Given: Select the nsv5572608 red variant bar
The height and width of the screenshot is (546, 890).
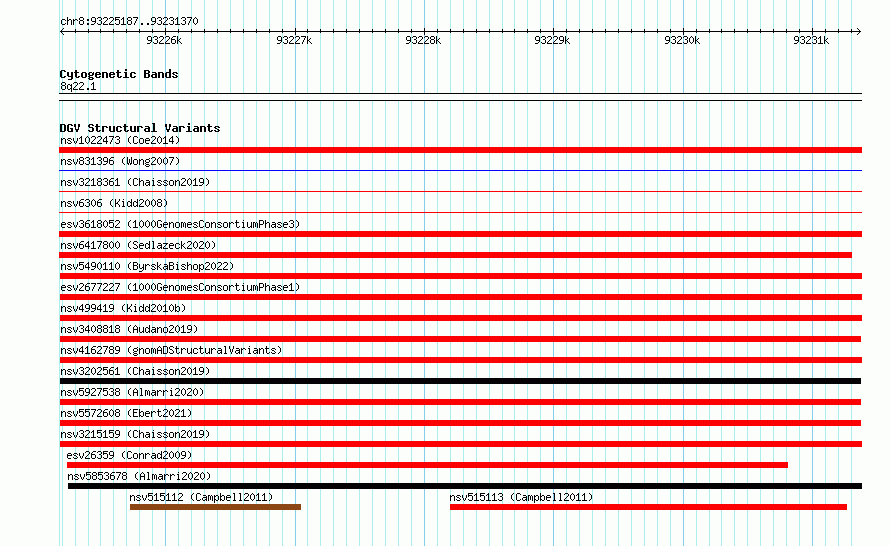Looking at the screenshot, I should coord(460,423).
